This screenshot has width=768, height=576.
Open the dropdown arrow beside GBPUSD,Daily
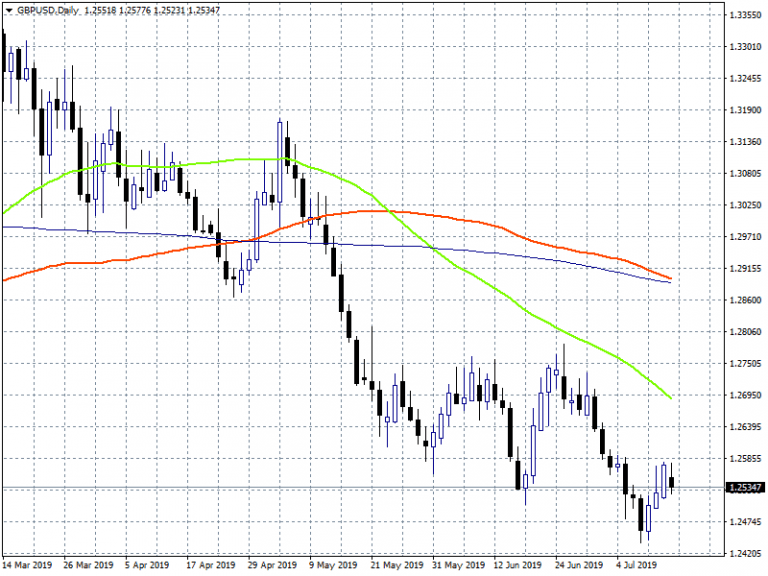click(9, 10)
